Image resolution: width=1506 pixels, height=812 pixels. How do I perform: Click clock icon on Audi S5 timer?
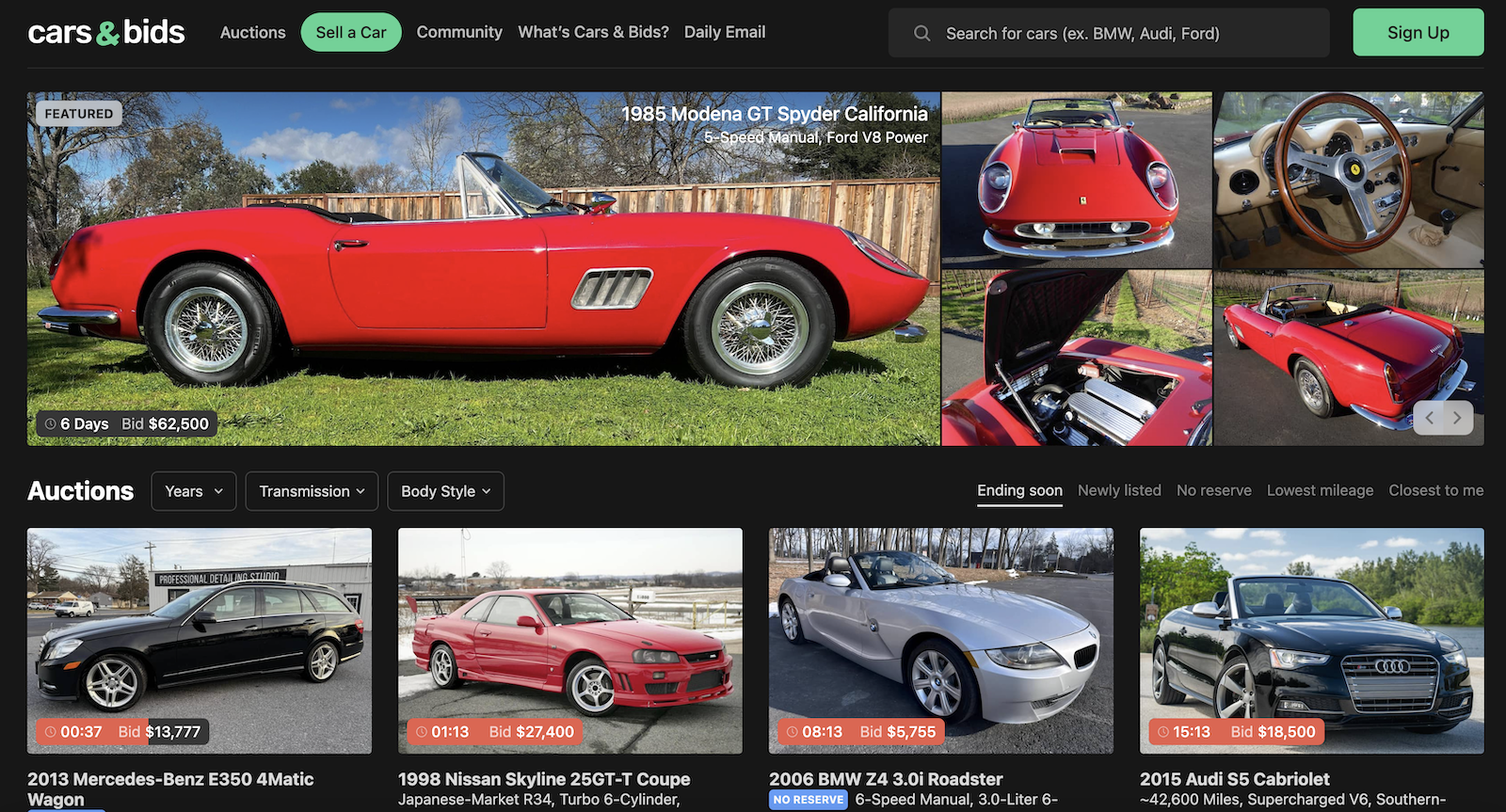(x=1163, y=732)
